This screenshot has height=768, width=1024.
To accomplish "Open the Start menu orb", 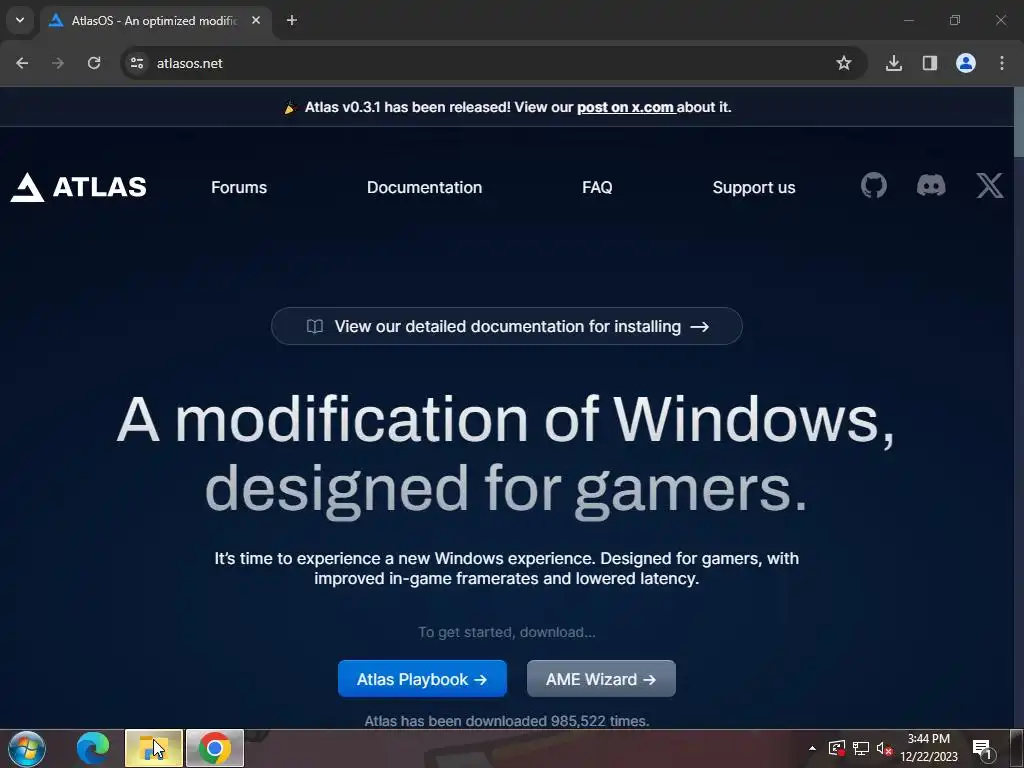I will click(x=27, y=748).
